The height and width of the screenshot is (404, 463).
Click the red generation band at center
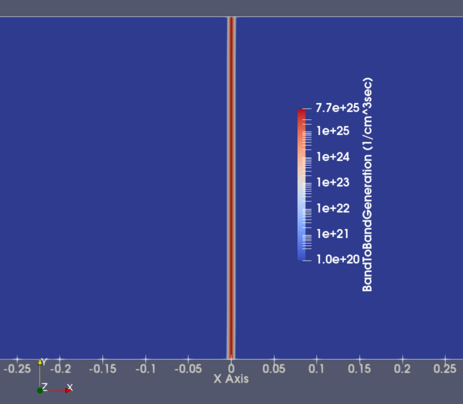231,188
